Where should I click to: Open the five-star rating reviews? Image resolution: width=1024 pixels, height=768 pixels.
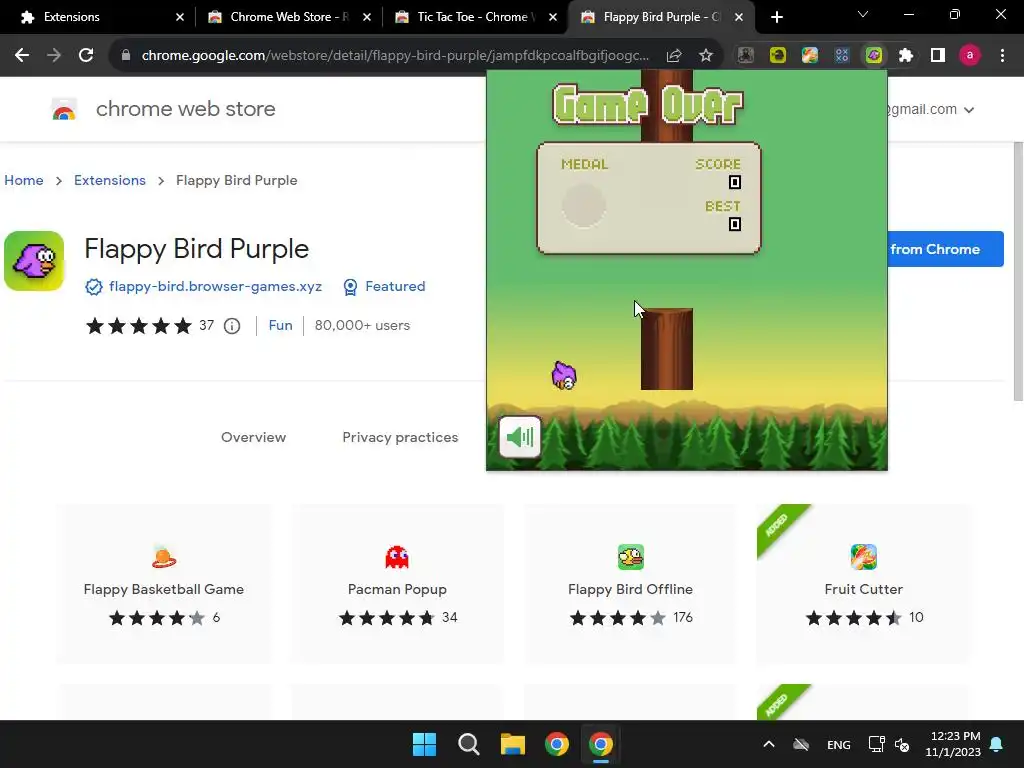[138, 326]
